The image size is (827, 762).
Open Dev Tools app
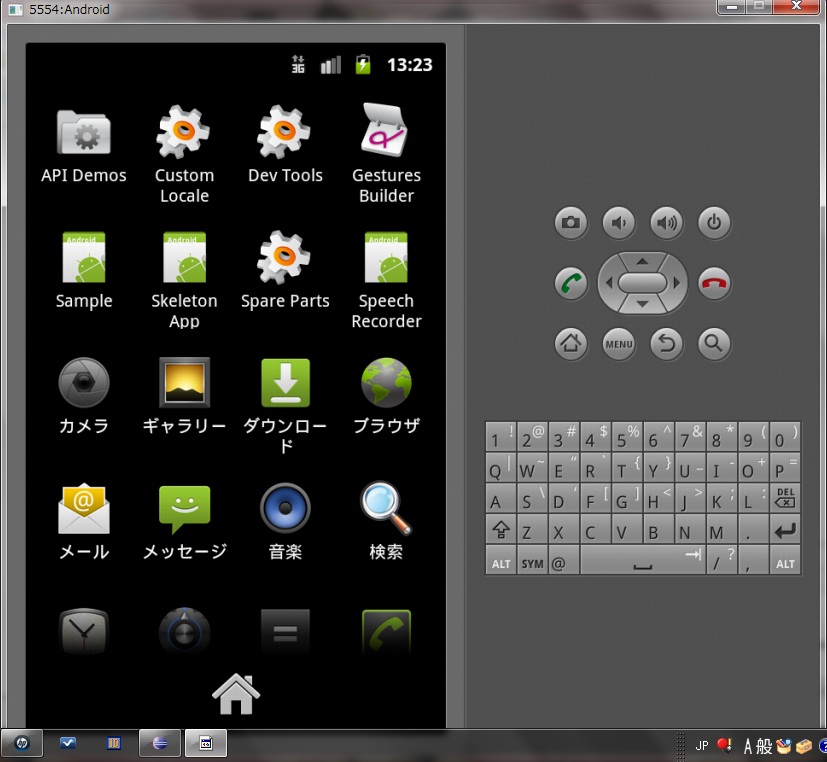click(285, 145)
